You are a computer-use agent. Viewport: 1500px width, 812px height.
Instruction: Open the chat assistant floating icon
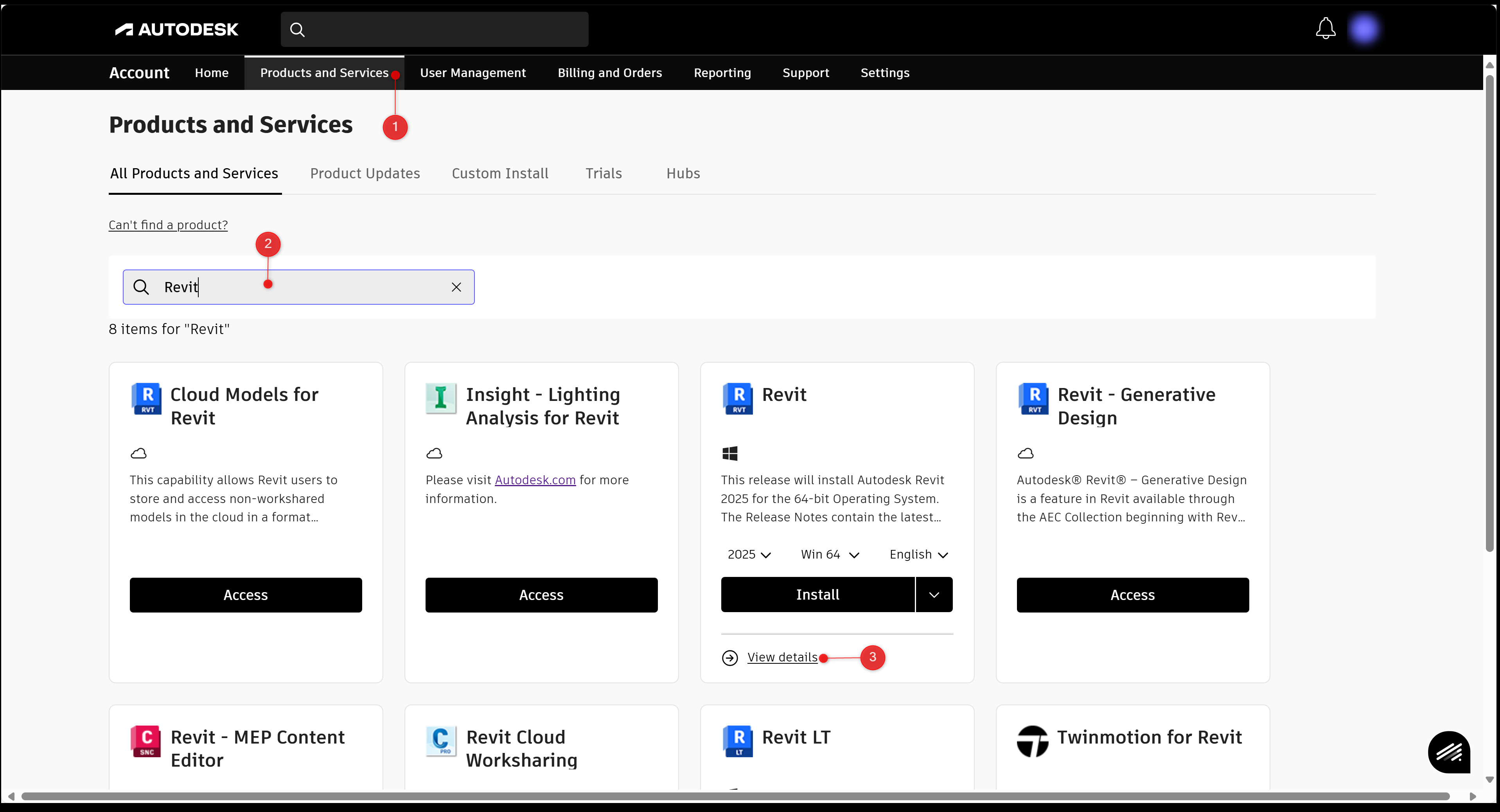(x=1449, y=752)
